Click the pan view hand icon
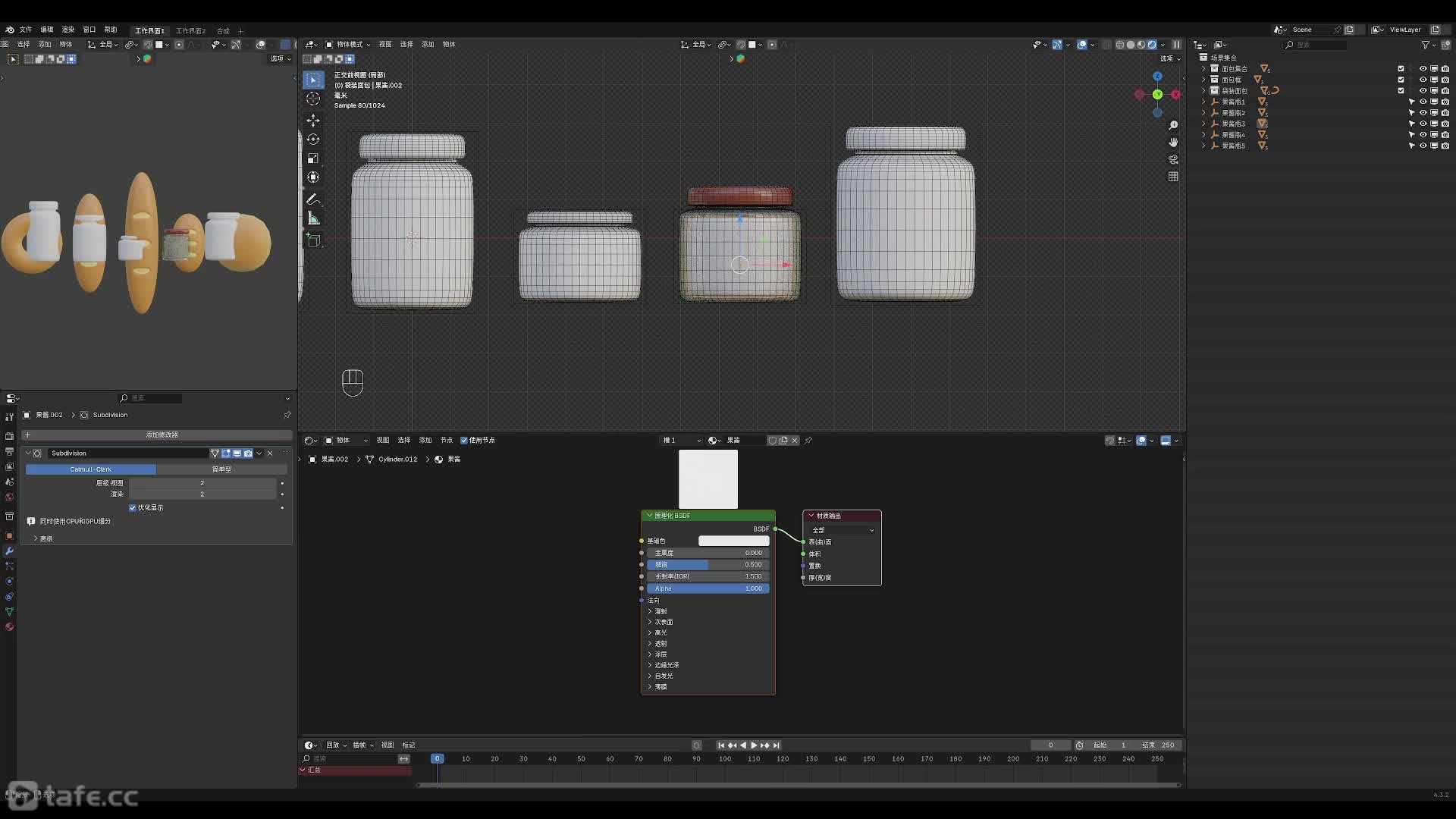Screen dimensions: 1456x819 click(x=1173, y=142)
